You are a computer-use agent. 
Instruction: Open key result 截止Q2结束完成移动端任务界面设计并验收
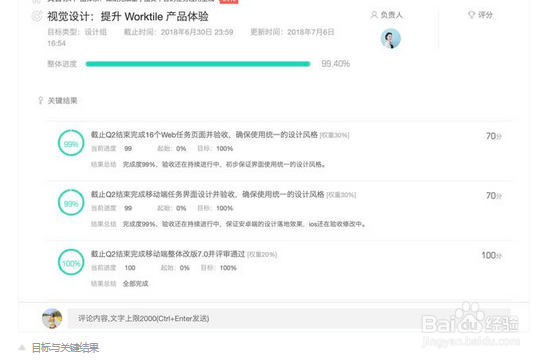tap(207, 194)
